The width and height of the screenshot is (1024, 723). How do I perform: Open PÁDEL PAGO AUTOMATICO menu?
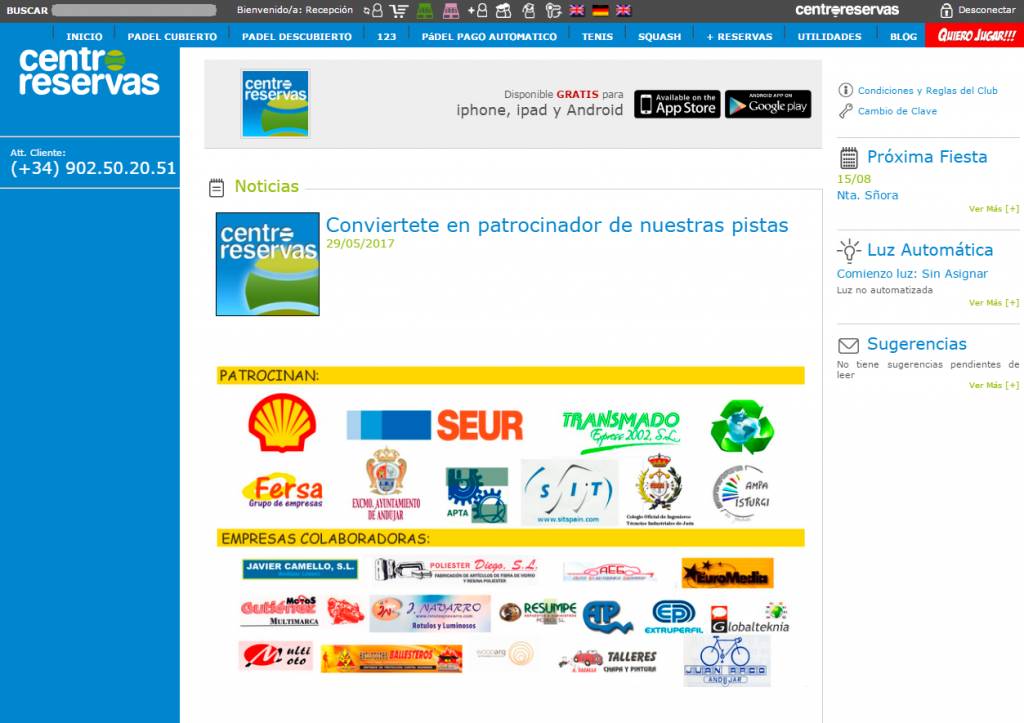coord(489,37)
